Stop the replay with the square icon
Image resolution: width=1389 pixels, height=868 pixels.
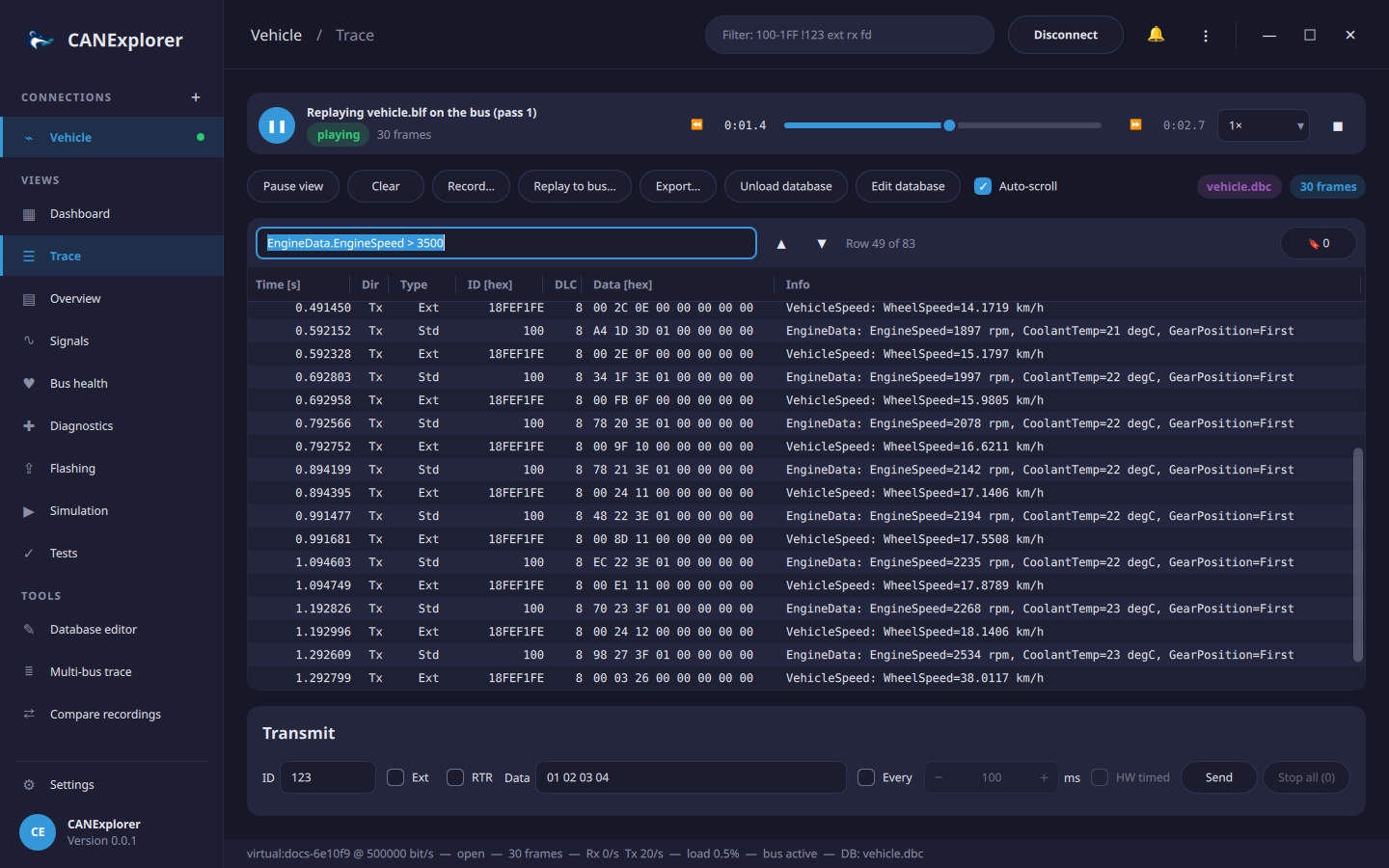[x=1338, y=126]
